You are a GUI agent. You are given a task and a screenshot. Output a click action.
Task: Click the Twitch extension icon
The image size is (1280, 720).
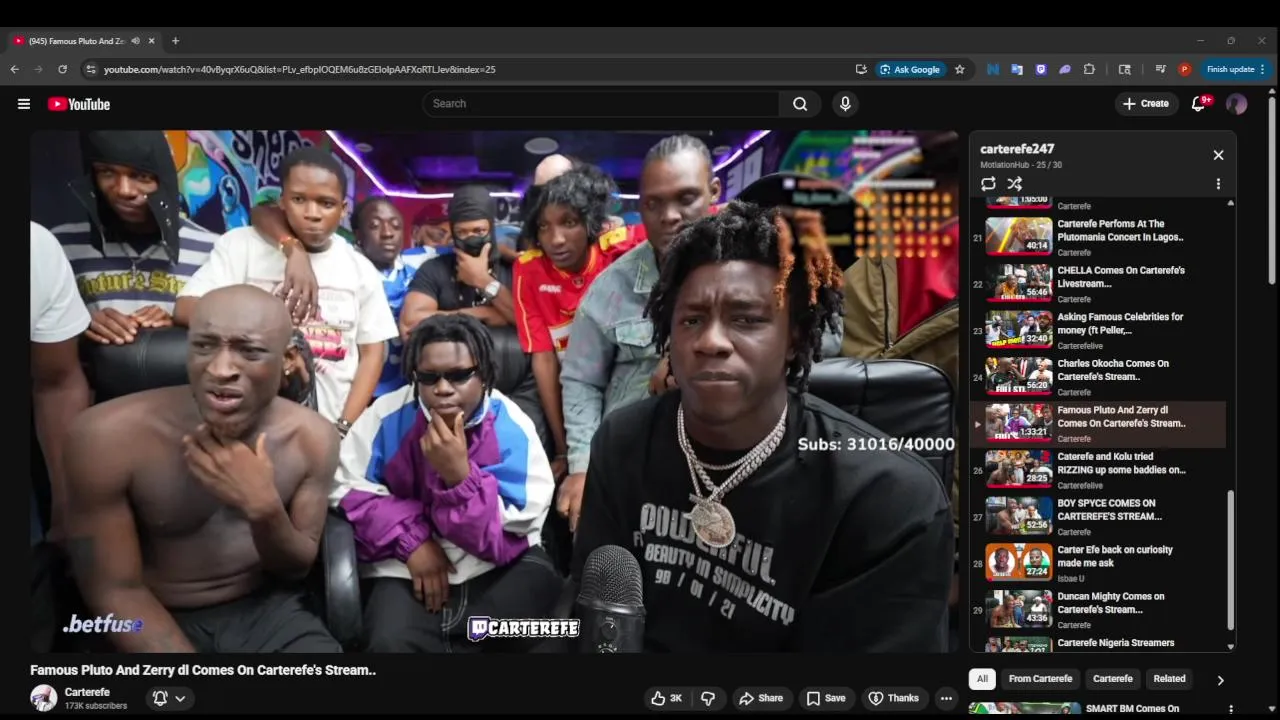pyautogui.click(x=1041, y=69)
